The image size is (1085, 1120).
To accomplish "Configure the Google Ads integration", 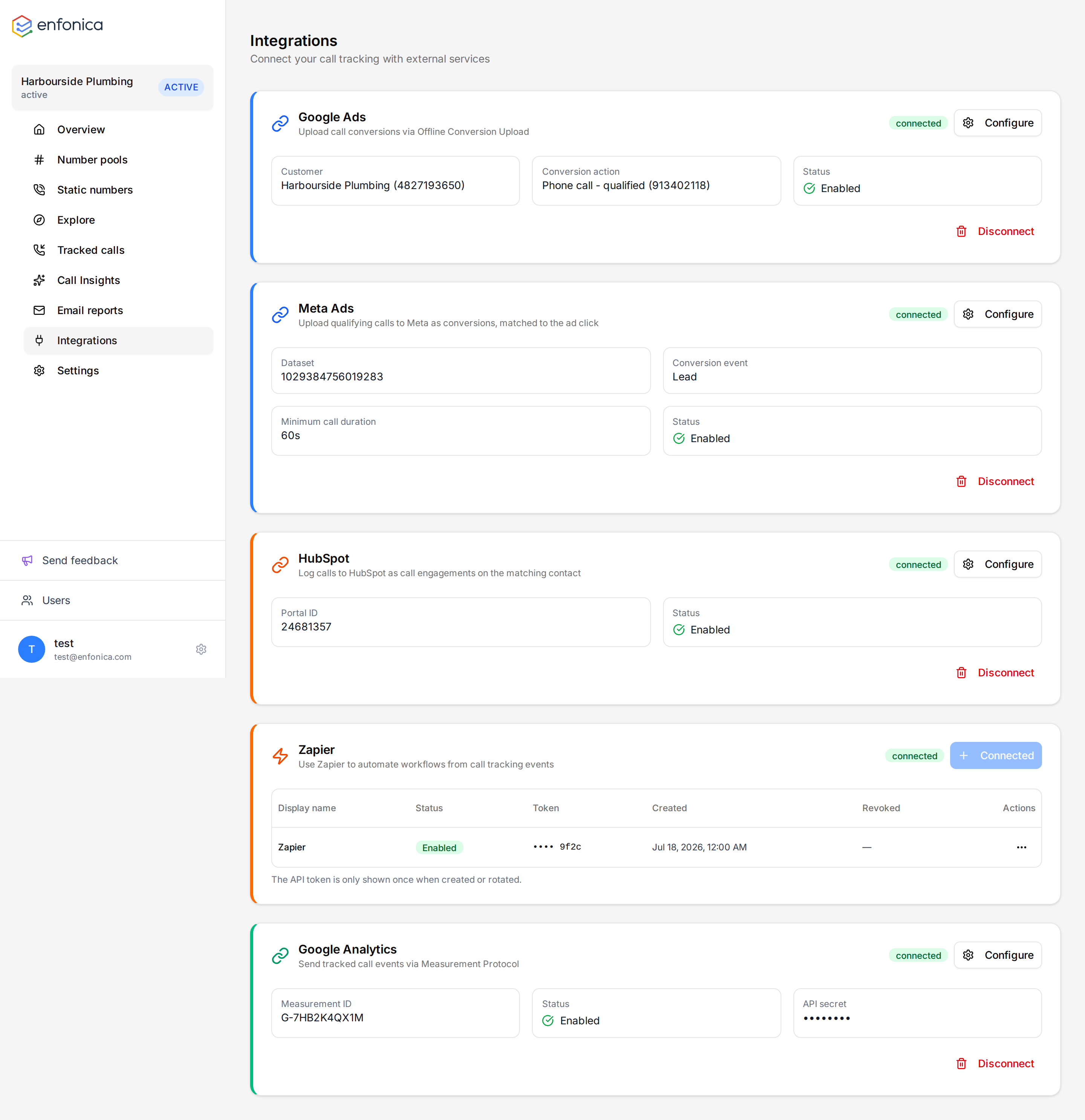I will tap(998, 123).
